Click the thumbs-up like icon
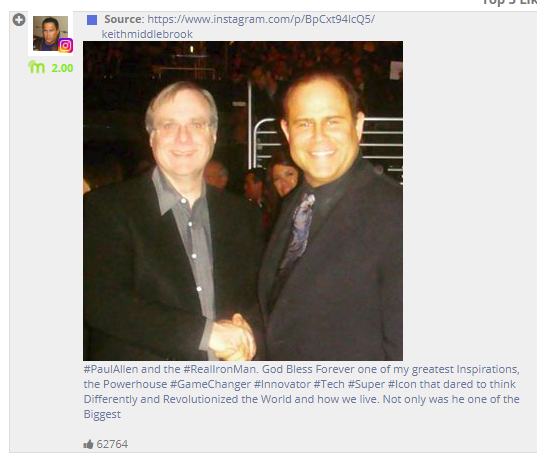Image resolution: width=537 pixels, height=456 pixels. pos(88,444)
